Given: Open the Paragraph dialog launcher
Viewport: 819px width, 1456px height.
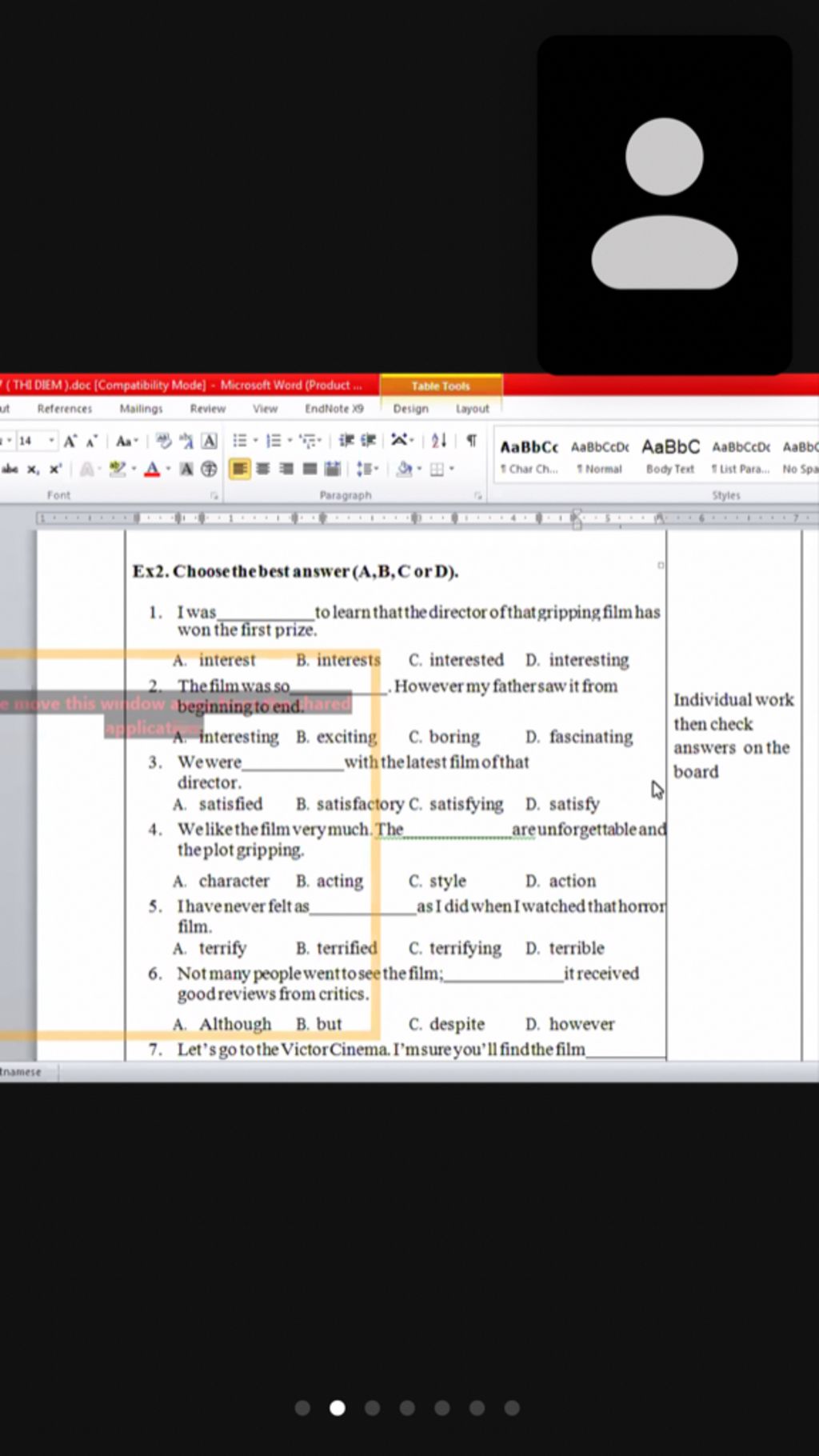Looking at the screenshot, I should pos(478,496).
